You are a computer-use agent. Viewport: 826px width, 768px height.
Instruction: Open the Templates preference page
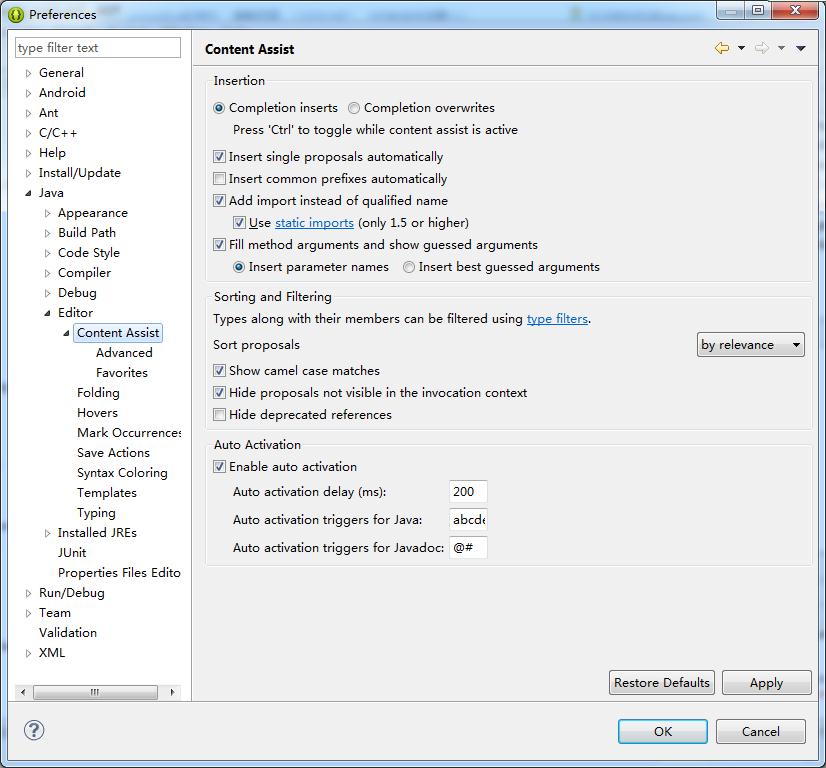click(107, 493)
